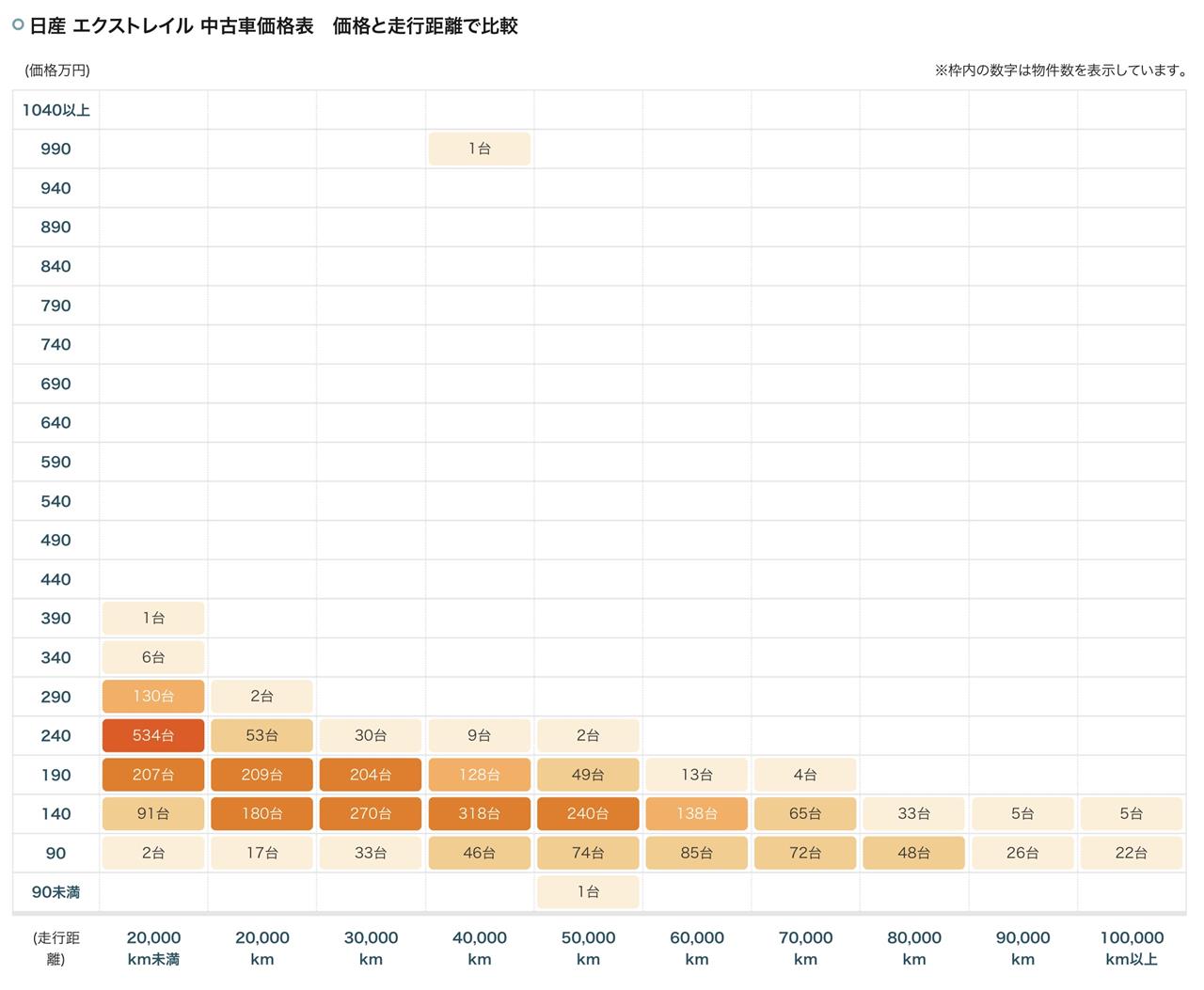The height and width of the screenshot is (990, 1204).
Task: Select the 13台 listing cell
Action: coord(697,775)
